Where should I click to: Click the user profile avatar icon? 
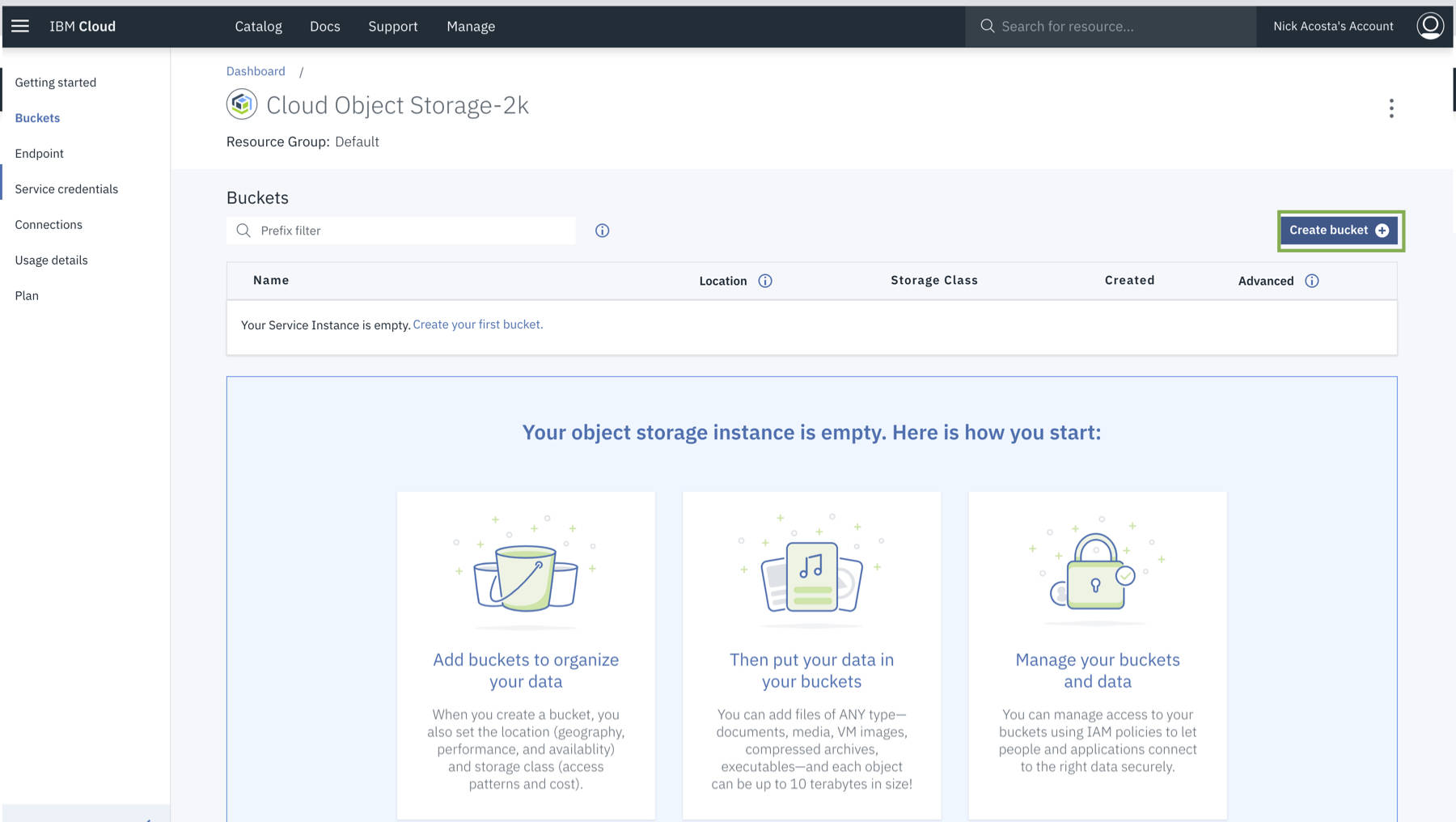(x=1430, y=26)
